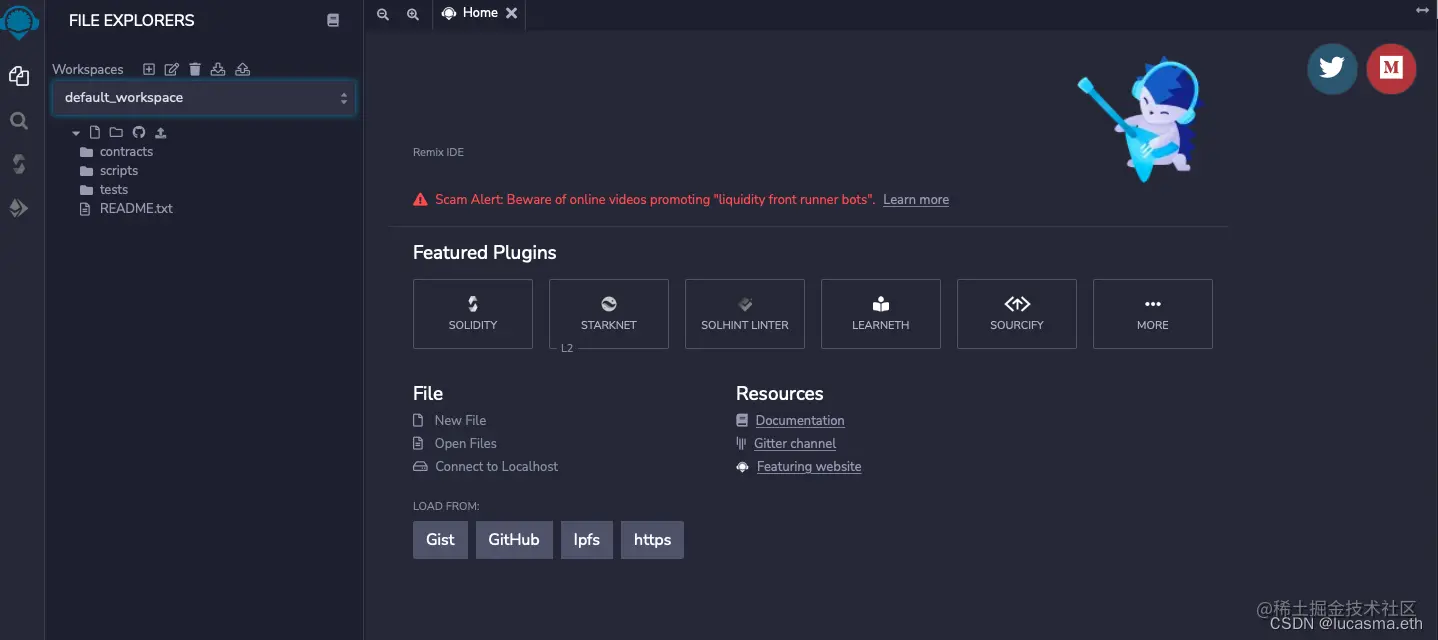Open the Search in files sidebar icon
The height and width of the screenshot is (640, 1438).
coord(19,121)
